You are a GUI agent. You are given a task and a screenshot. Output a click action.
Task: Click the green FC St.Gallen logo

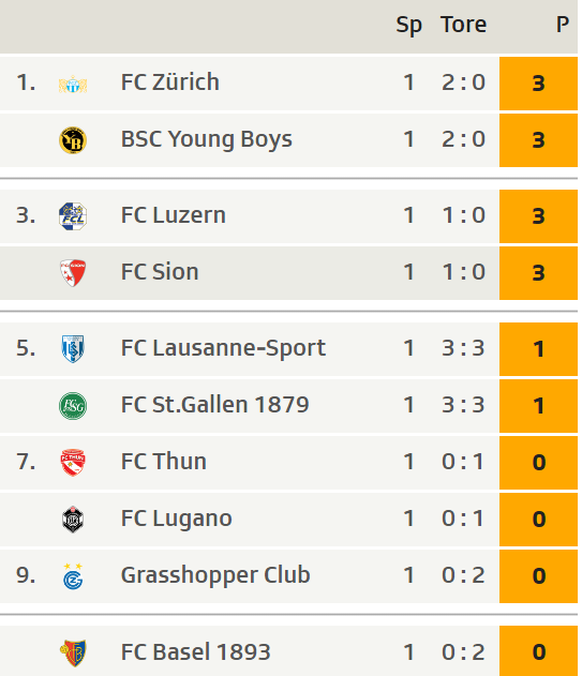73,406
